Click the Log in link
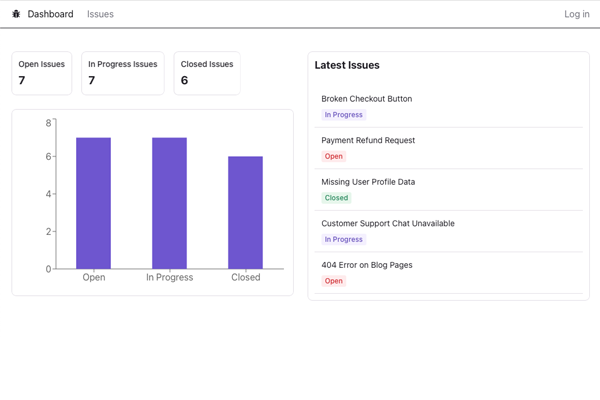600x400 pixels. (x=577, y=14)
